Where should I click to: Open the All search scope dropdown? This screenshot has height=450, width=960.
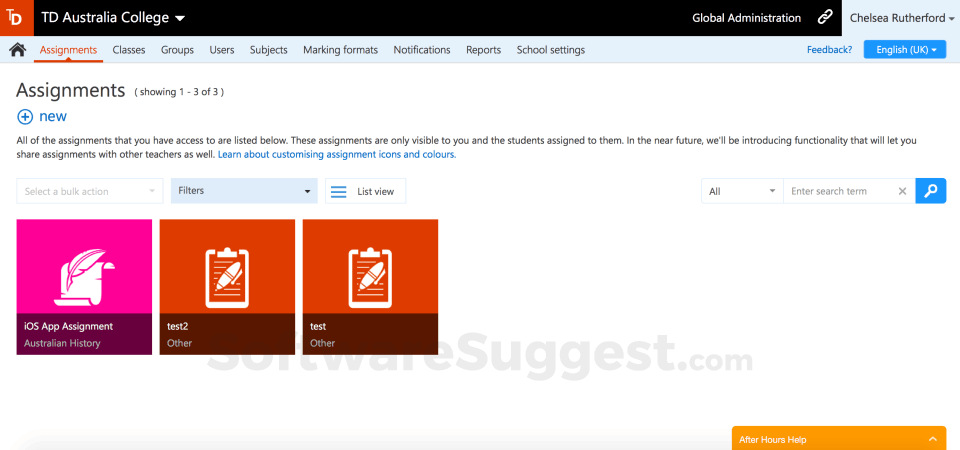(742, 191)
